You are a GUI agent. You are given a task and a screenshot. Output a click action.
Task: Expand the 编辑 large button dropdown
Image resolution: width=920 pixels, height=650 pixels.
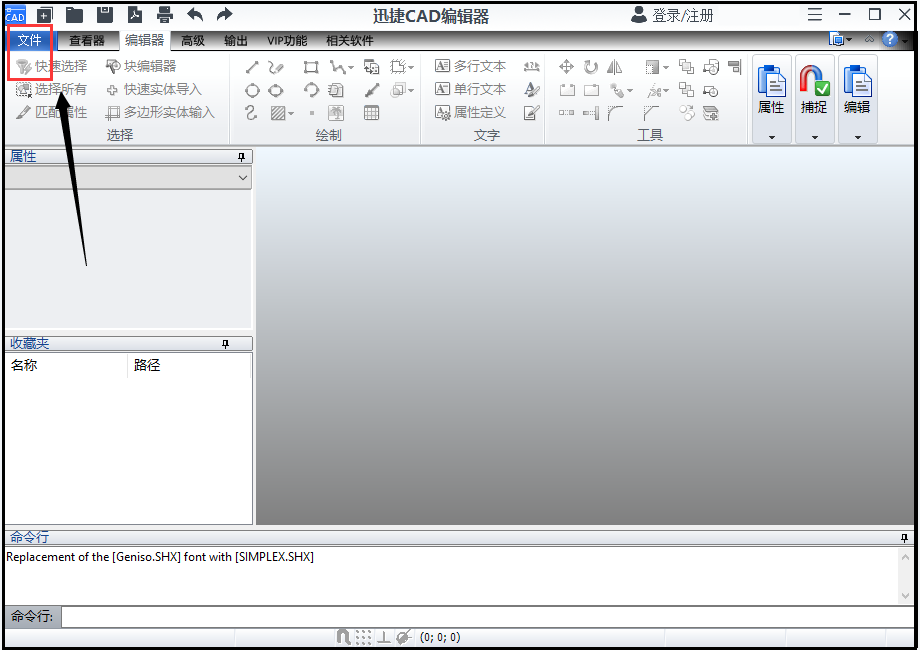pos(858,137)
